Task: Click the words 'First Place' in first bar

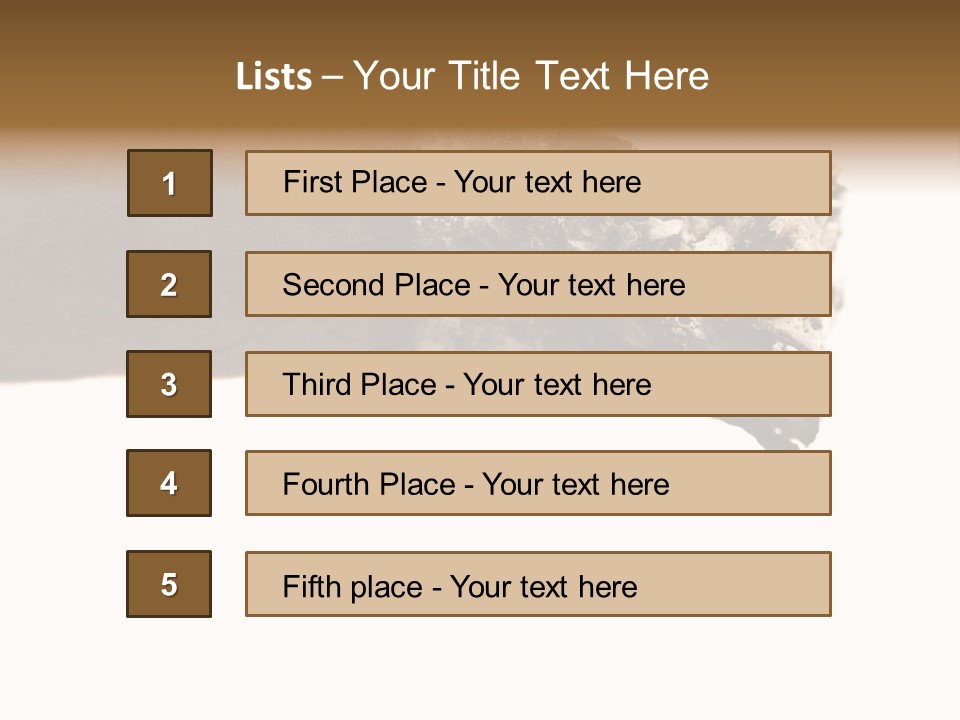Action: tap(356, 182)
